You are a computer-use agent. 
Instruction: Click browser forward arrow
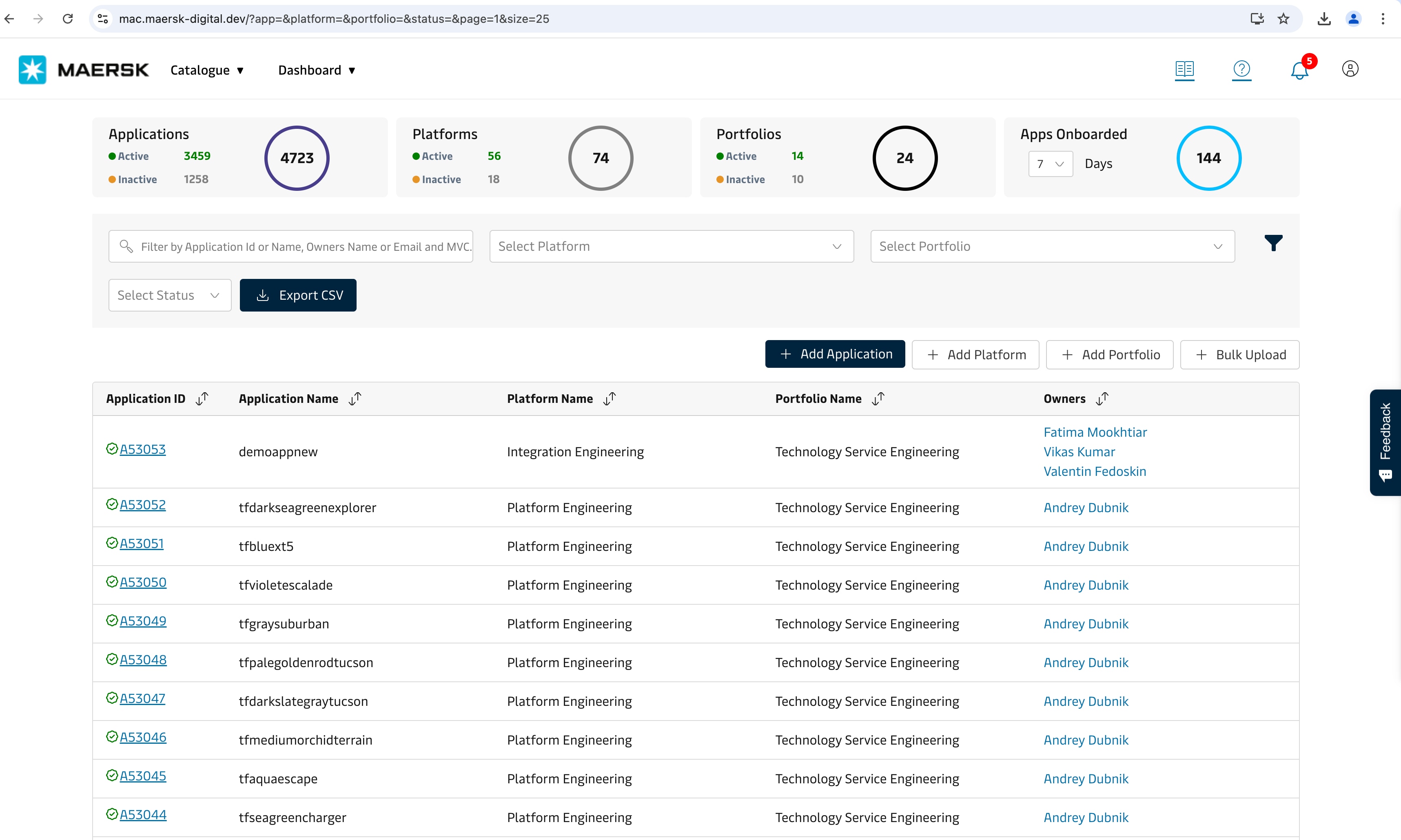point(38,19)
